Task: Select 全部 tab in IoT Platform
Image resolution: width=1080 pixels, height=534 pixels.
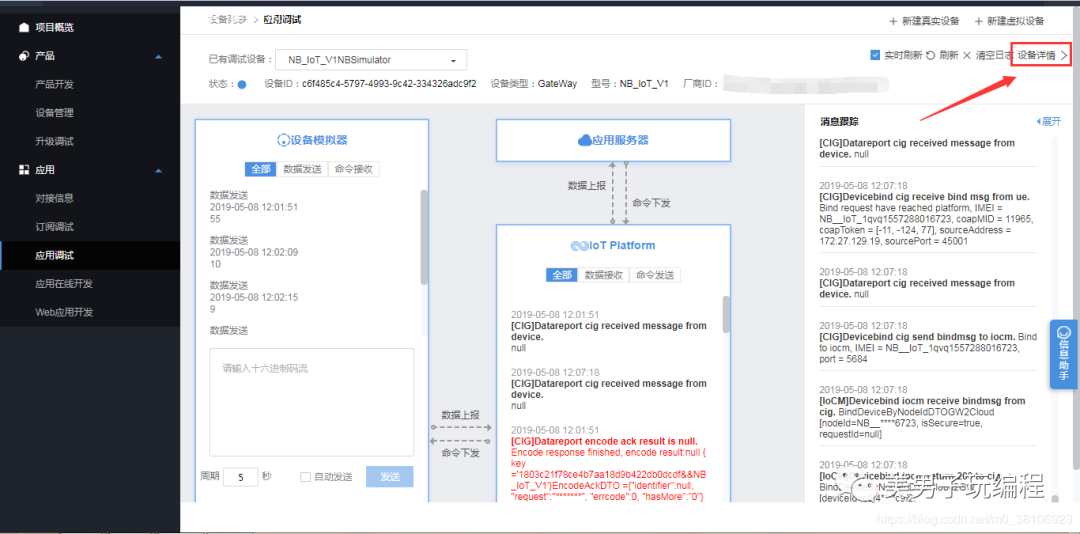Action: tap(562, 275)
